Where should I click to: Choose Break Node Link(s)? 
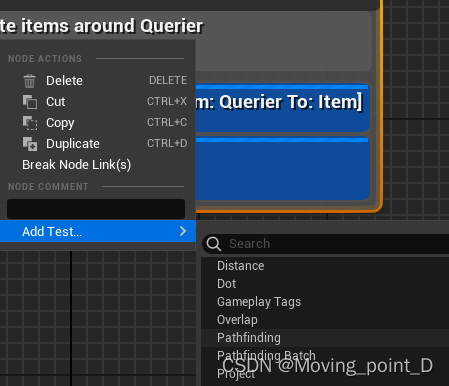[x=76, y=165]
